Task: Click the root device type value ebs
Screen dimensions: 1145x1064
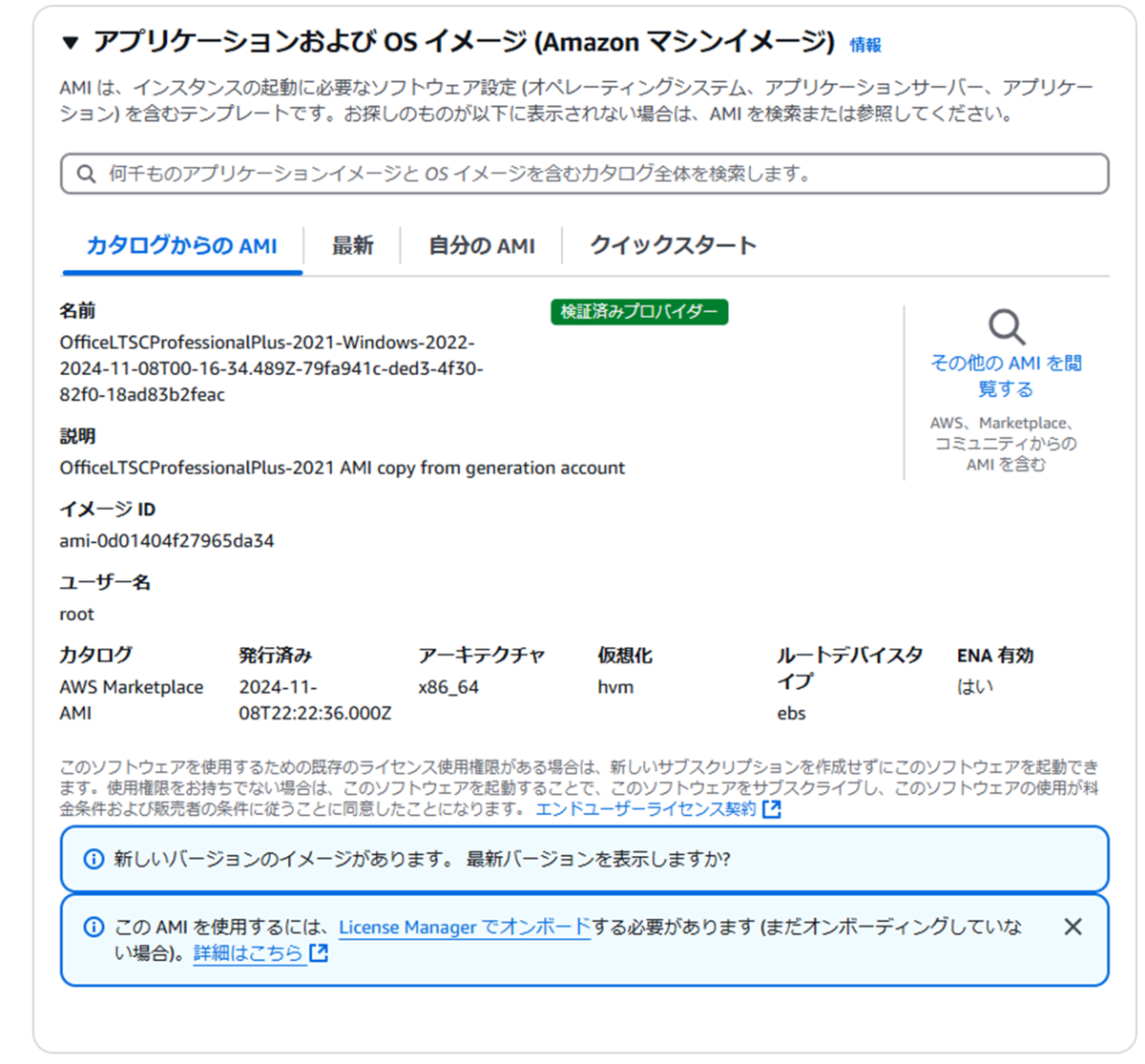Action: [x=791, y=713]
